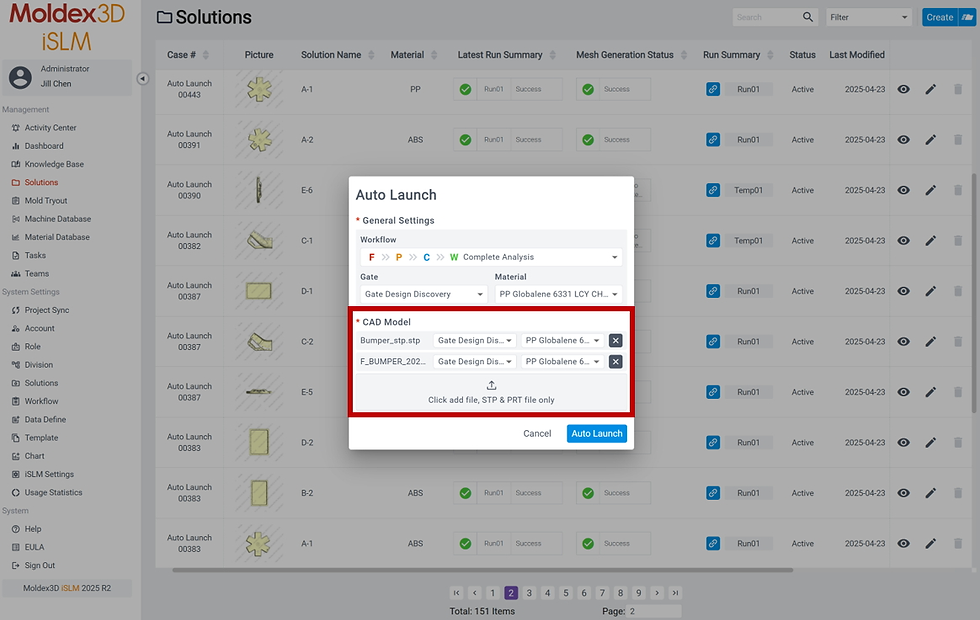This screenshot has width=980, height=620.
Task: Click the Auto Launch button
Action: click(x=597, y=434)
